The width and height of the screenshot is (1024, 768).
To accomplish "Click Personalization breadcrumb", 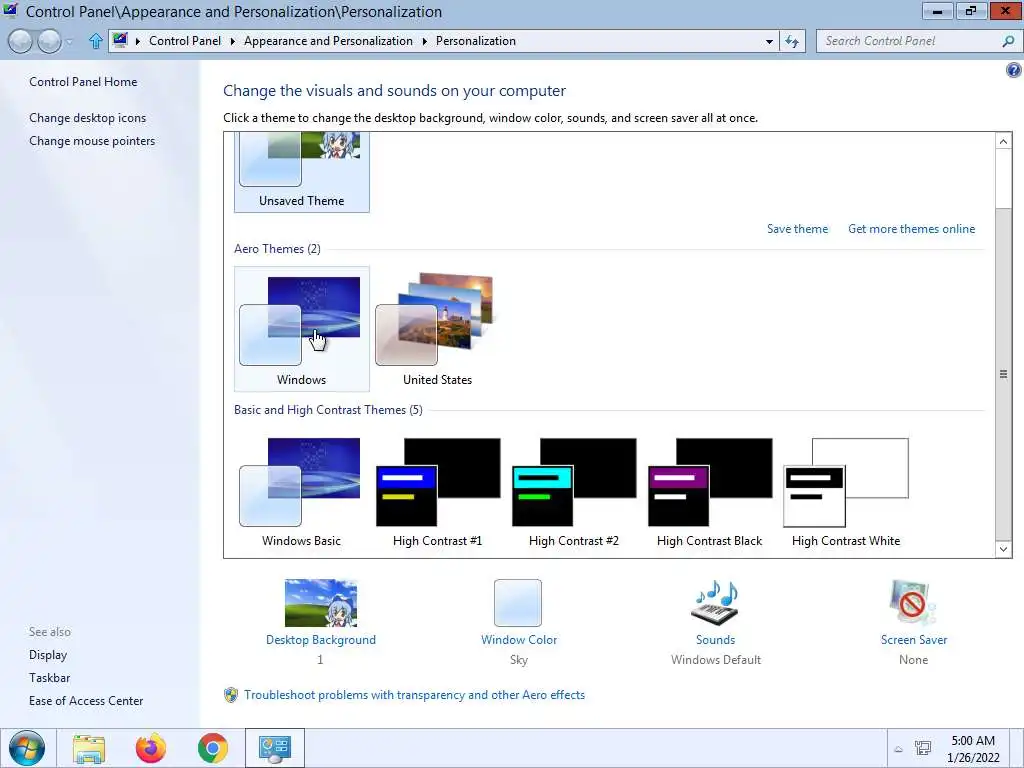I will click(475, 40).
